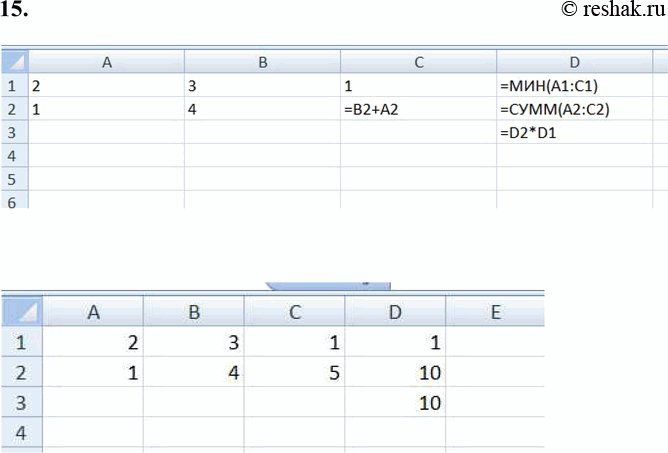668x453 pixels.
Task: Select cell with formula =D2*D1
Action: [x=574, y=133]
